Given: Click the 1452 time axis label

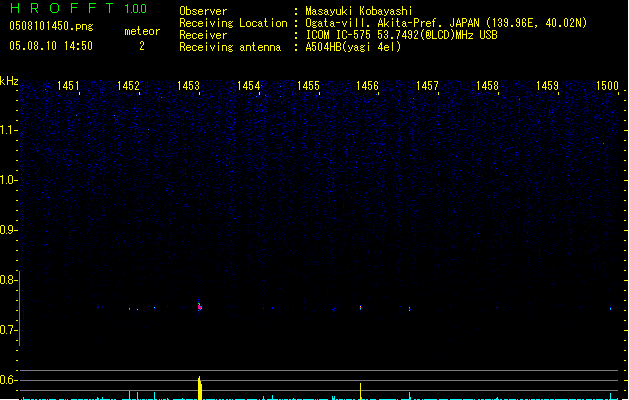Looking at the screenshot, I should [x=128, y=85].
